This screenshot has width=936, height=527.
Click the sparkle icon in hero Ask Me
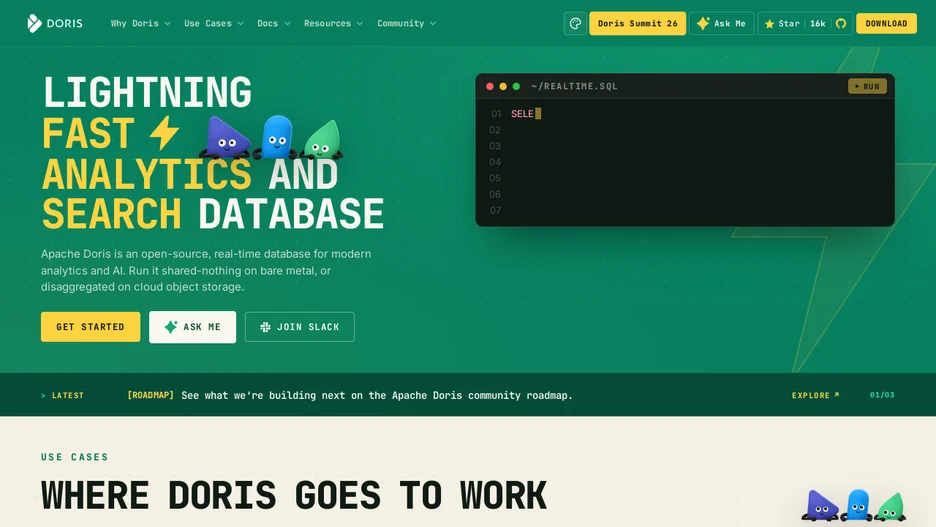coord(171,327)
